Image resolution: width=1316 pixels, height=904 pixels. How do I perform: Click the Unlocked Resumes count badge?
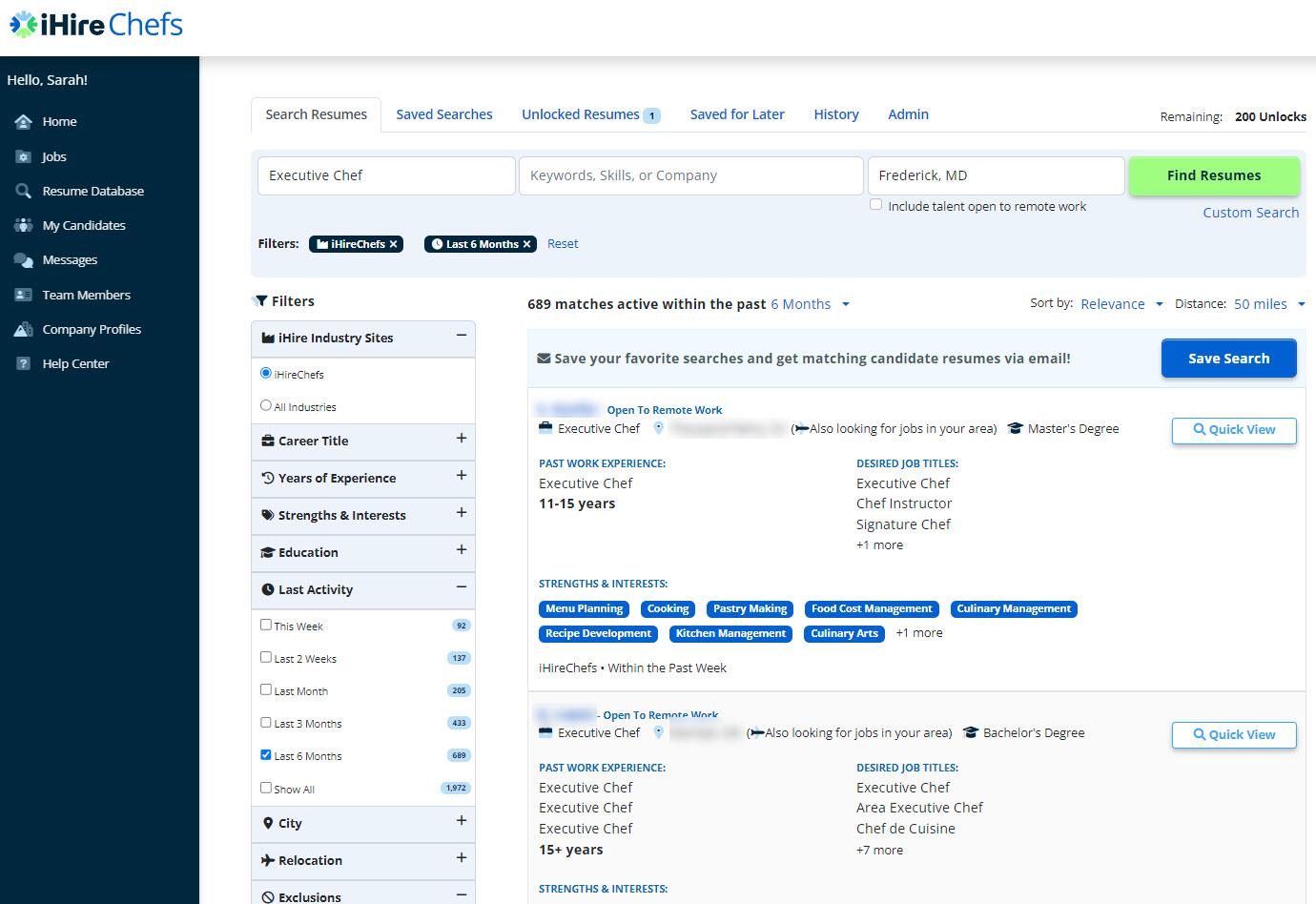[x=652, y=115]
